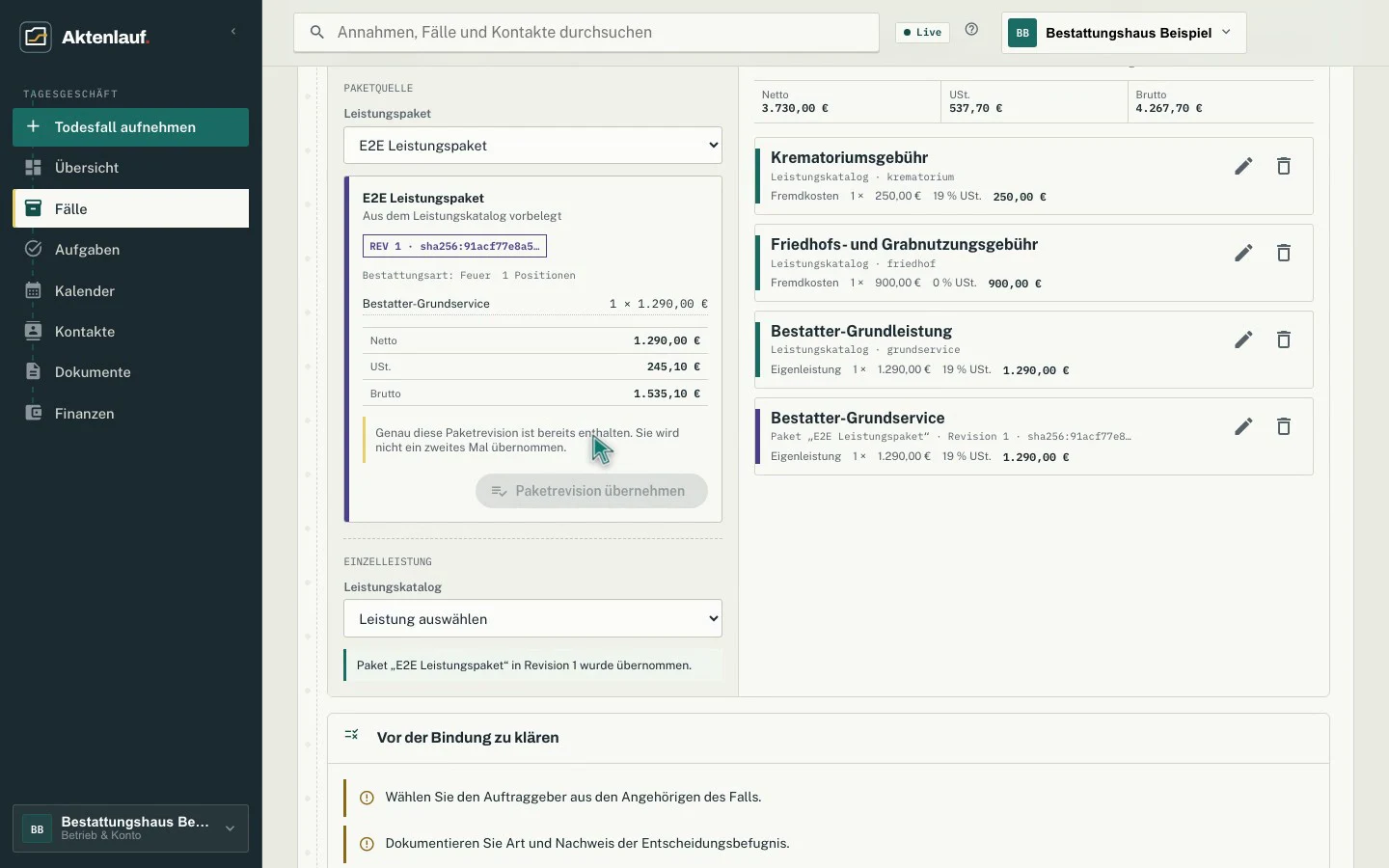The image size is (1389, 868).
Task: Collapse the sidebar with the chevron arrow
Action: (x=233, y=32)
